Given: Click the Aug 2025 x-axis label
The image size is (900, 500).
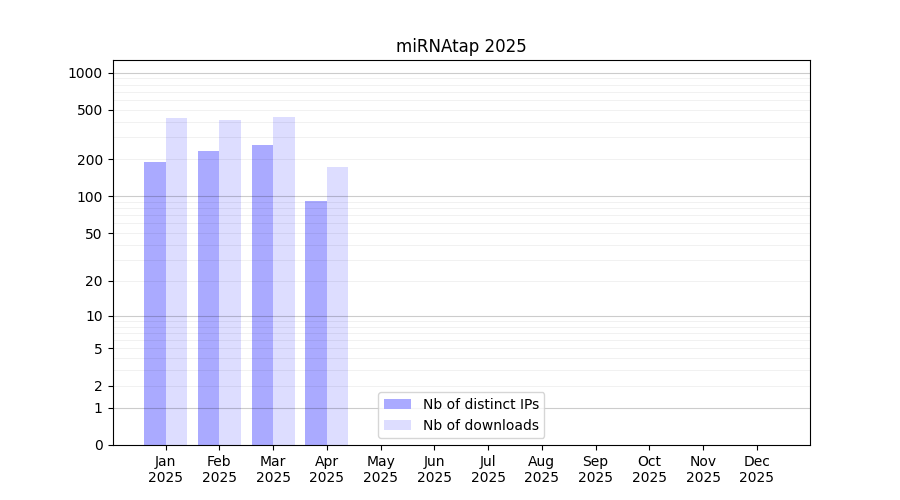Looking at the screenshot, I should (x=542, y=469).
